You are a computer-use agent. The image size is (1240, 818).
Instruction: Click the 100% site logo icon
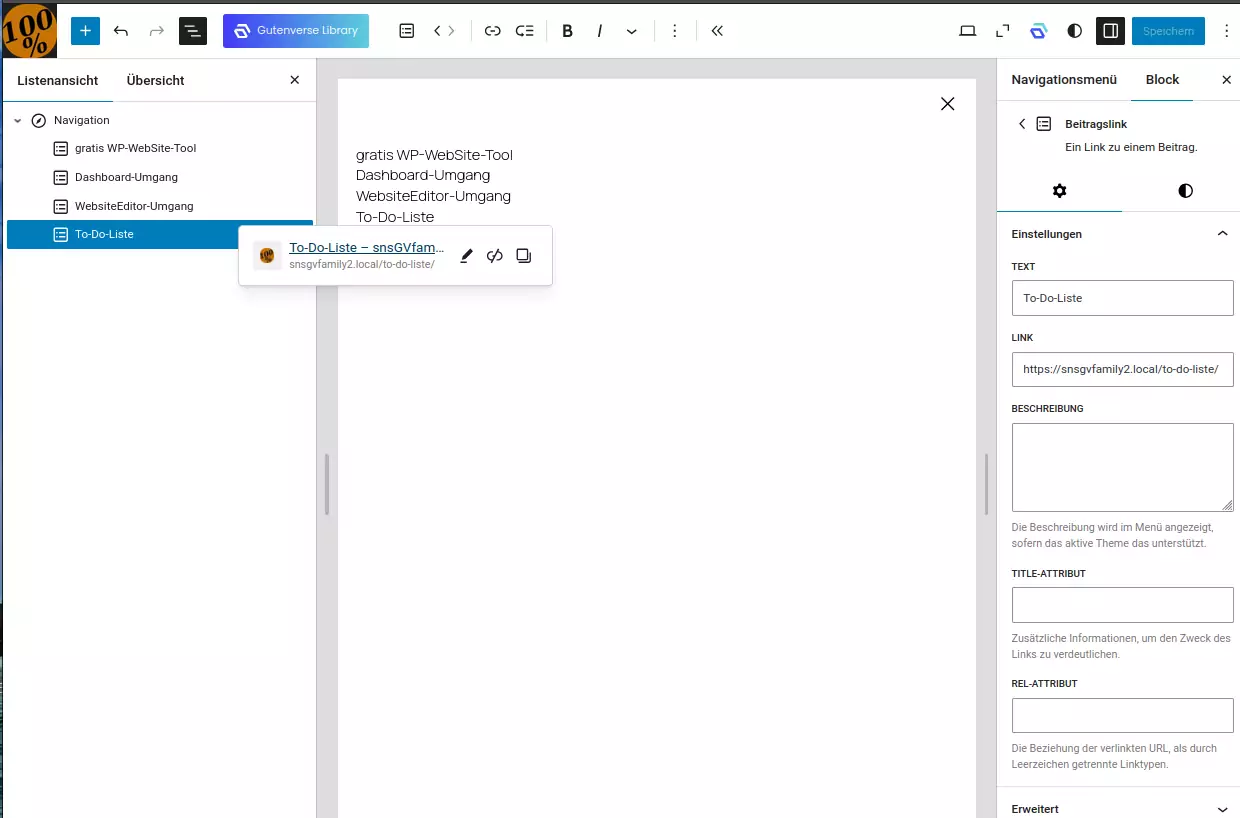(x=30, y=30)
